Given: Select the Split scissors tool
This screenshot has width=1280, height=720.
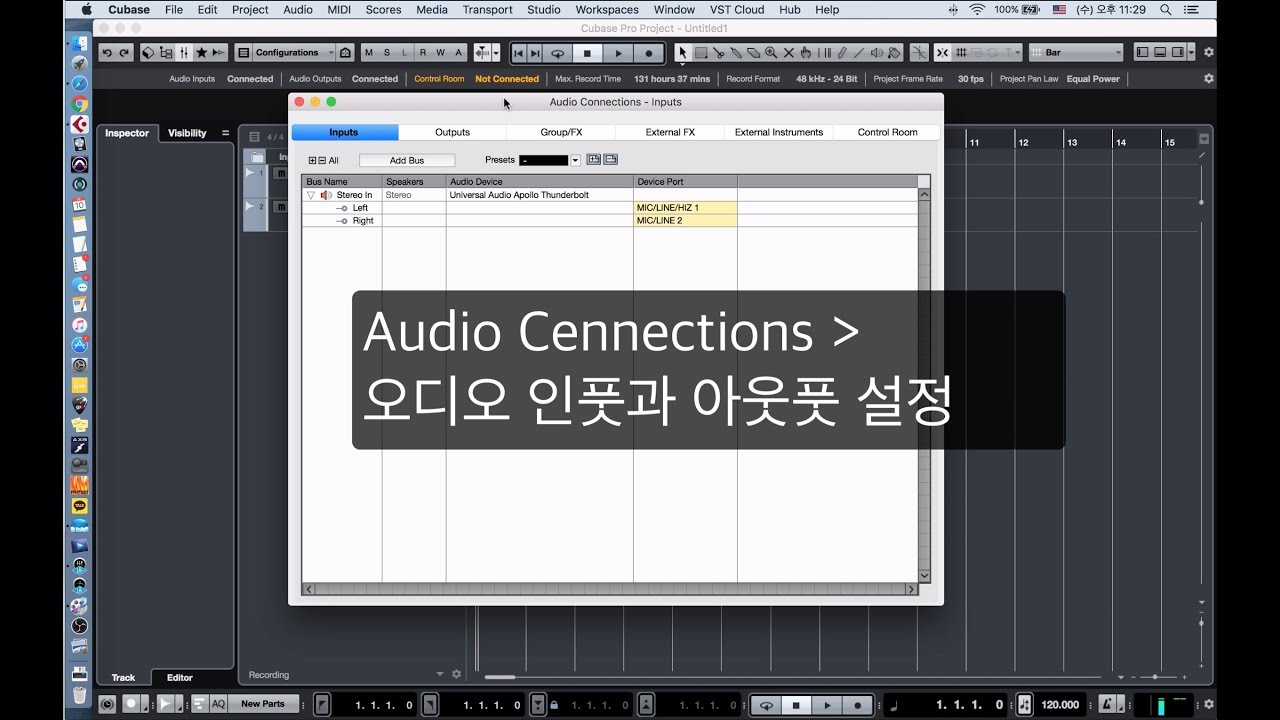Looking at the screenshot, I should (718, 53).
